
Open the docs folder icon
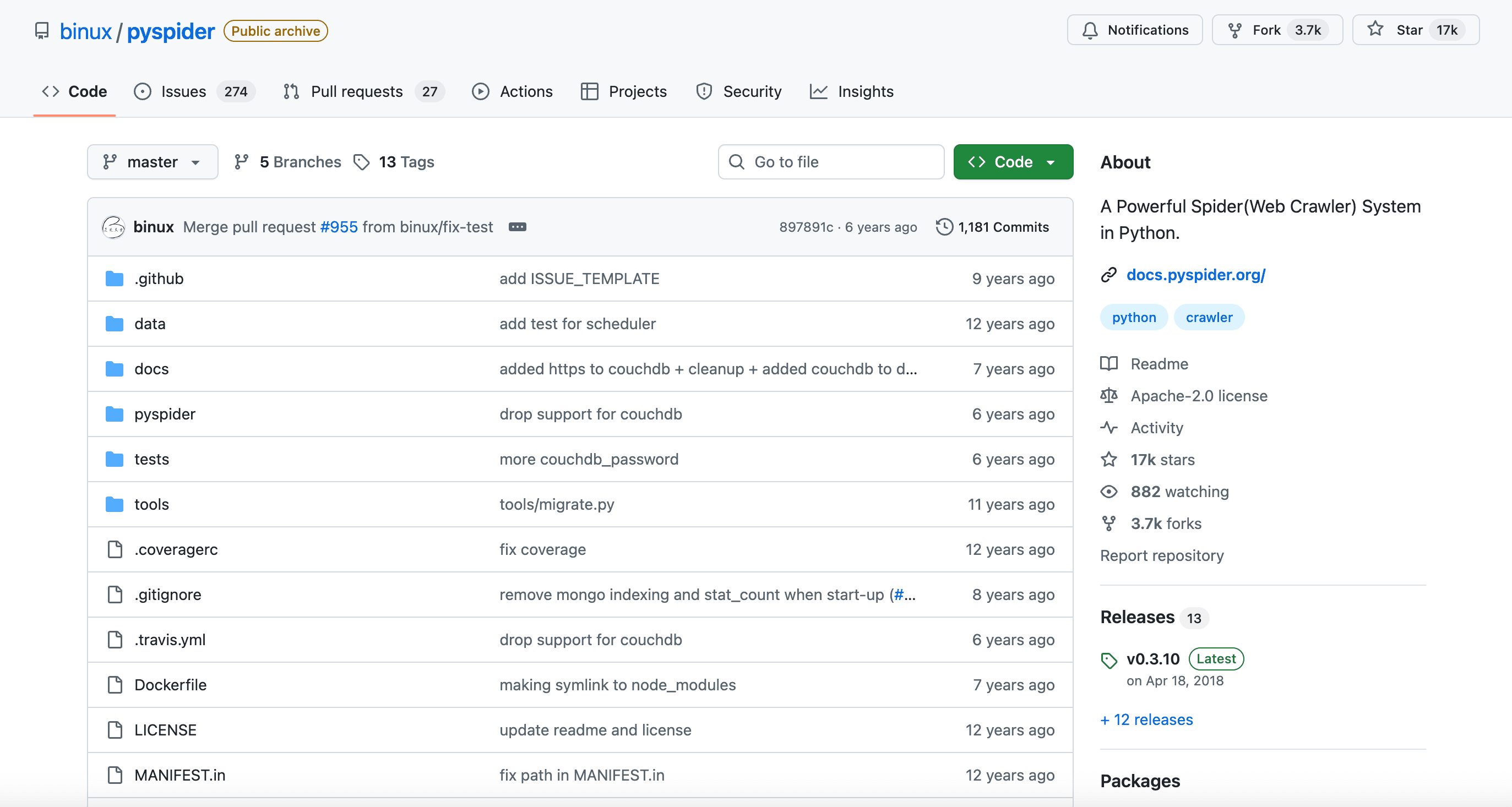(114, 369)
